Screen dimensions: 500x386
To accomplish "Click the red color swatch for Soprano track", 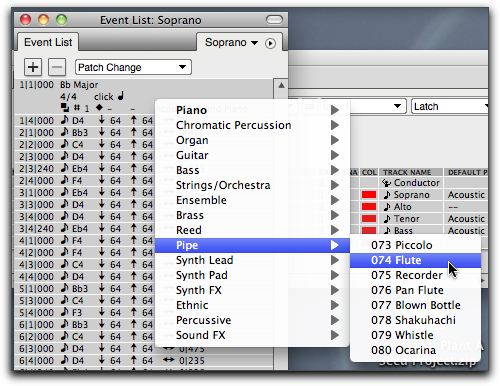I will pos(369,195).
